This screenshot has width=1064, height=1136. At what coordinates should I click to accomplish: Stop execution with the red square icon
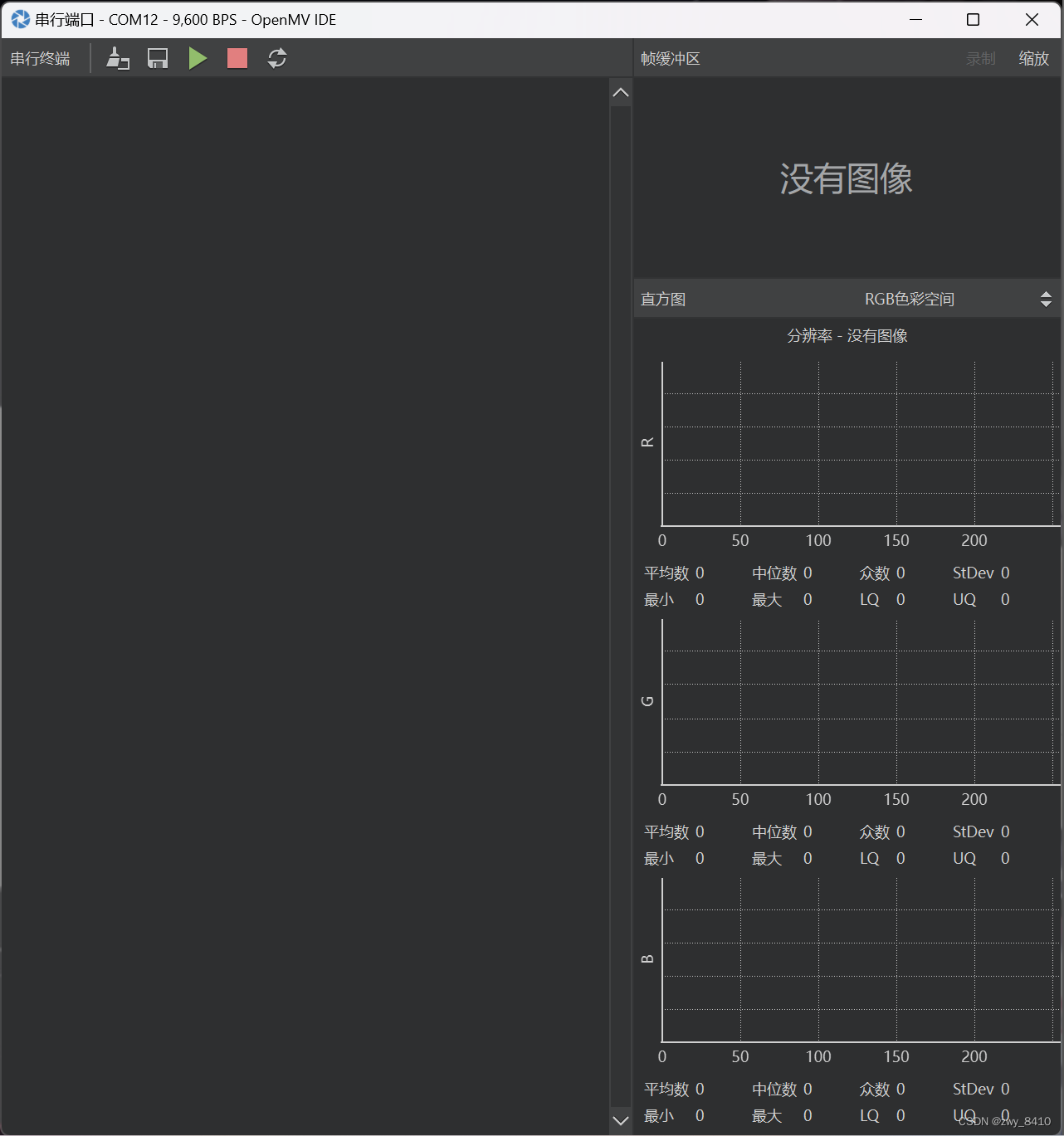(237, 58)
